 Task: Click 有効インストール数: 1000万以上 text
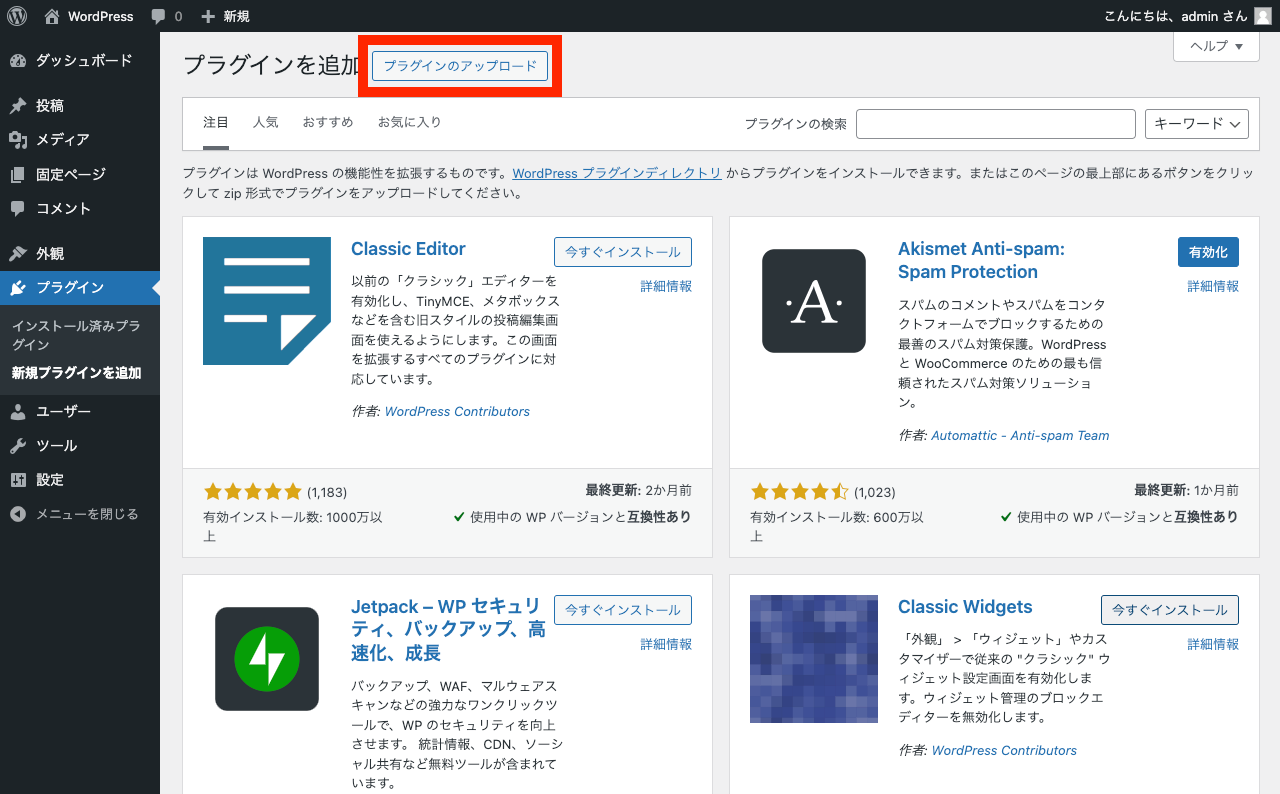point(293,526)
